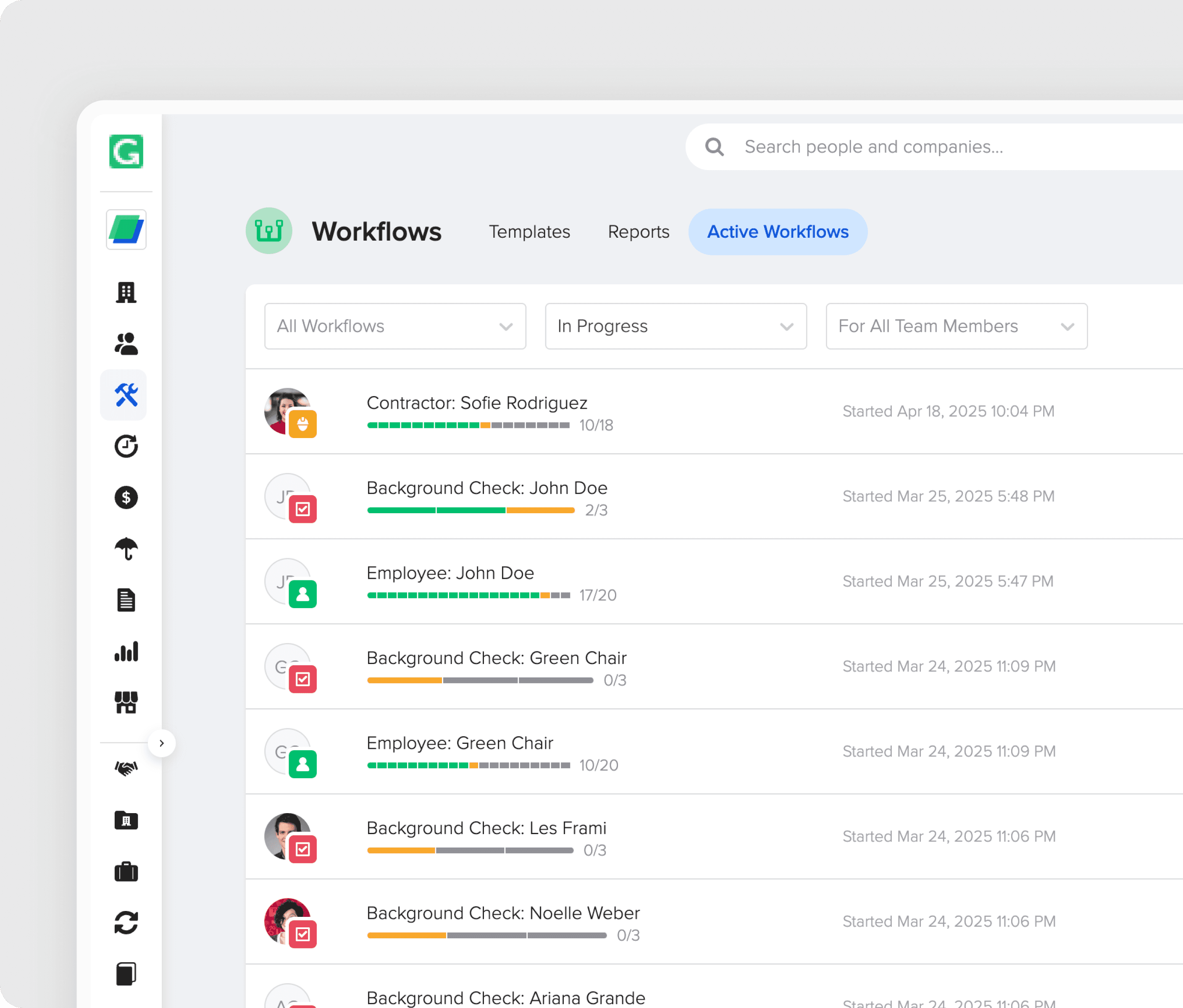Click the building company icon in sidebar
The width and height of the screenshot is (1183, 1008).
click(x=126, y=293)
